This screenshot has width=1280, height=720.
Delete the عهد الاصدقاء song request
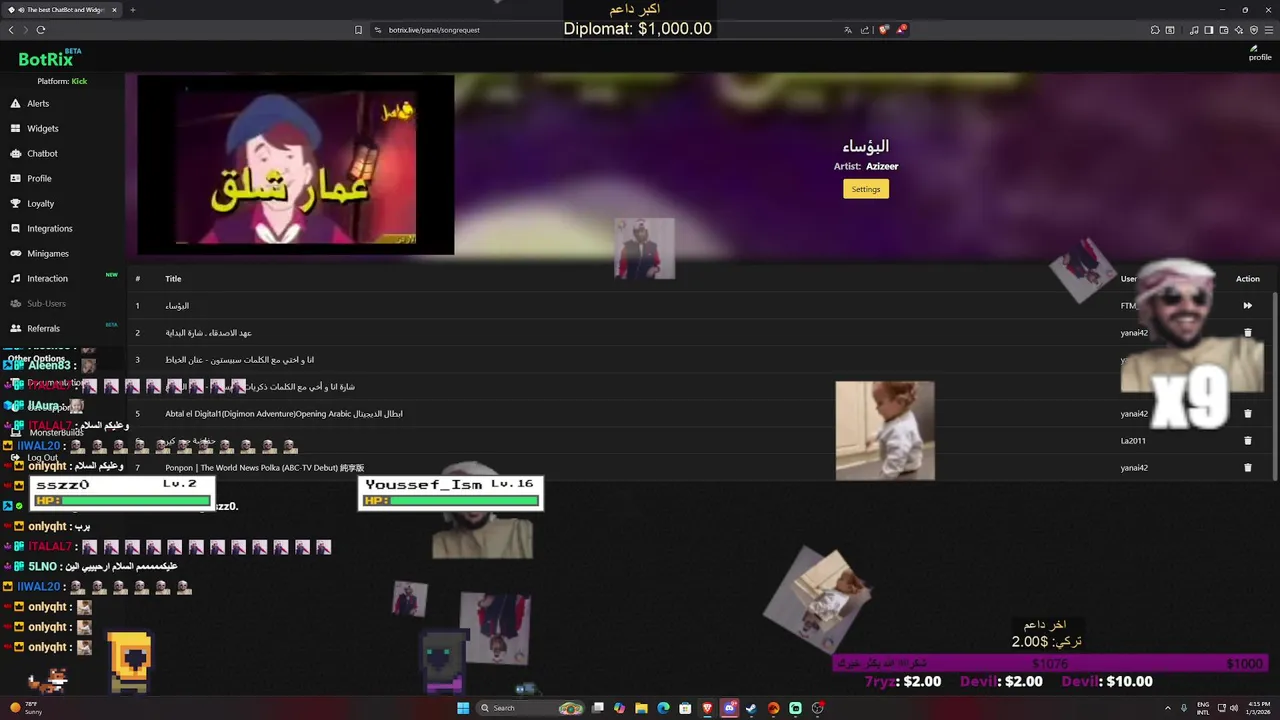pos(1247,333)
